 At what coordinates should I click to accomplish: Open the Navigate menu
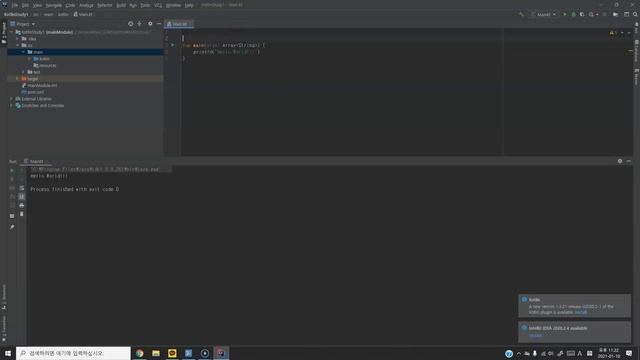pos(53,5)
